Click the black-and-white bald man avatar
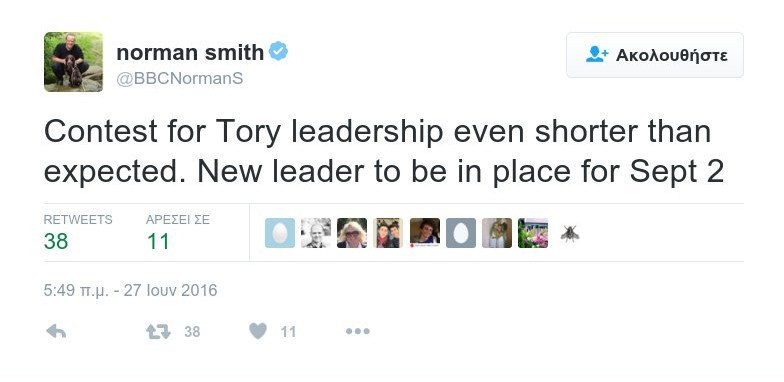The image size is (784, 382). [x=316, y=233]
